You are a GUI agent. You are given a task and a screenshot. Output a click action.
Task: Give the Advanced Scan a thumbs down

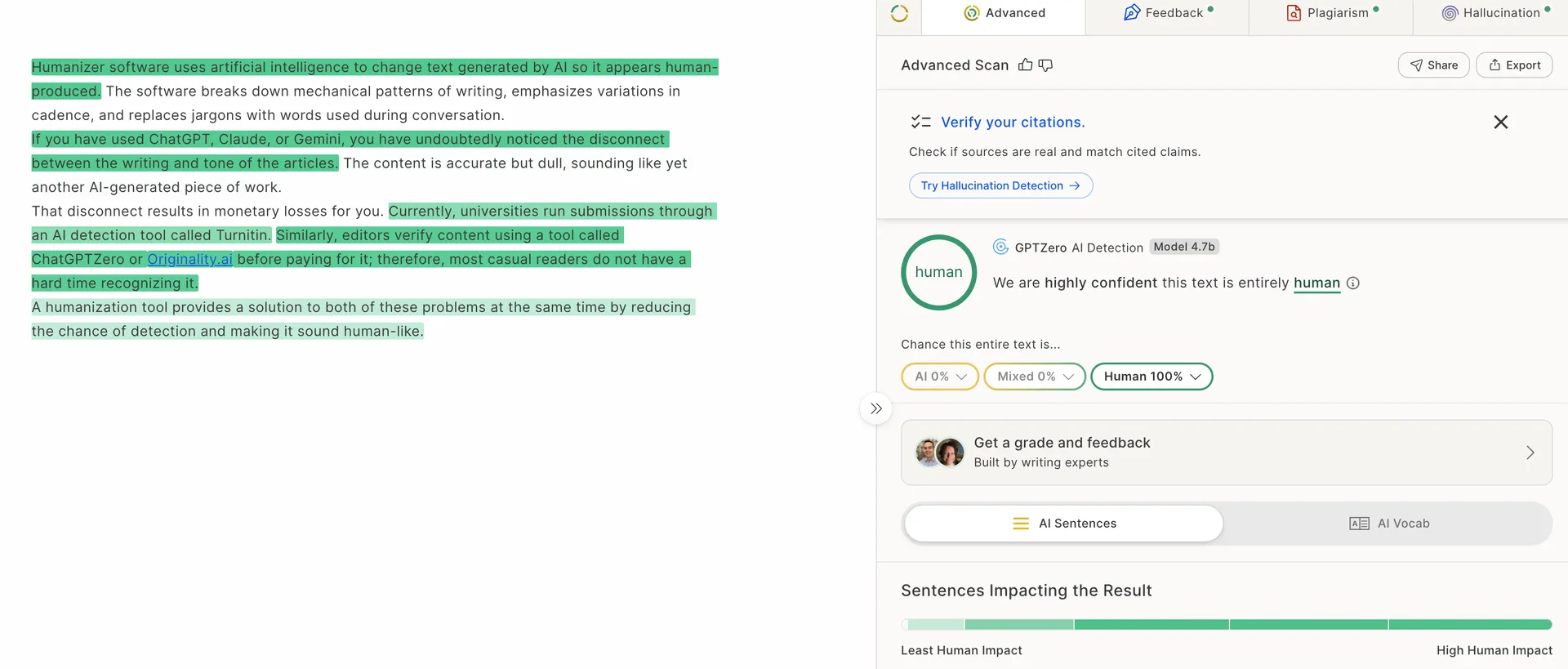[x=1045, y=65]
